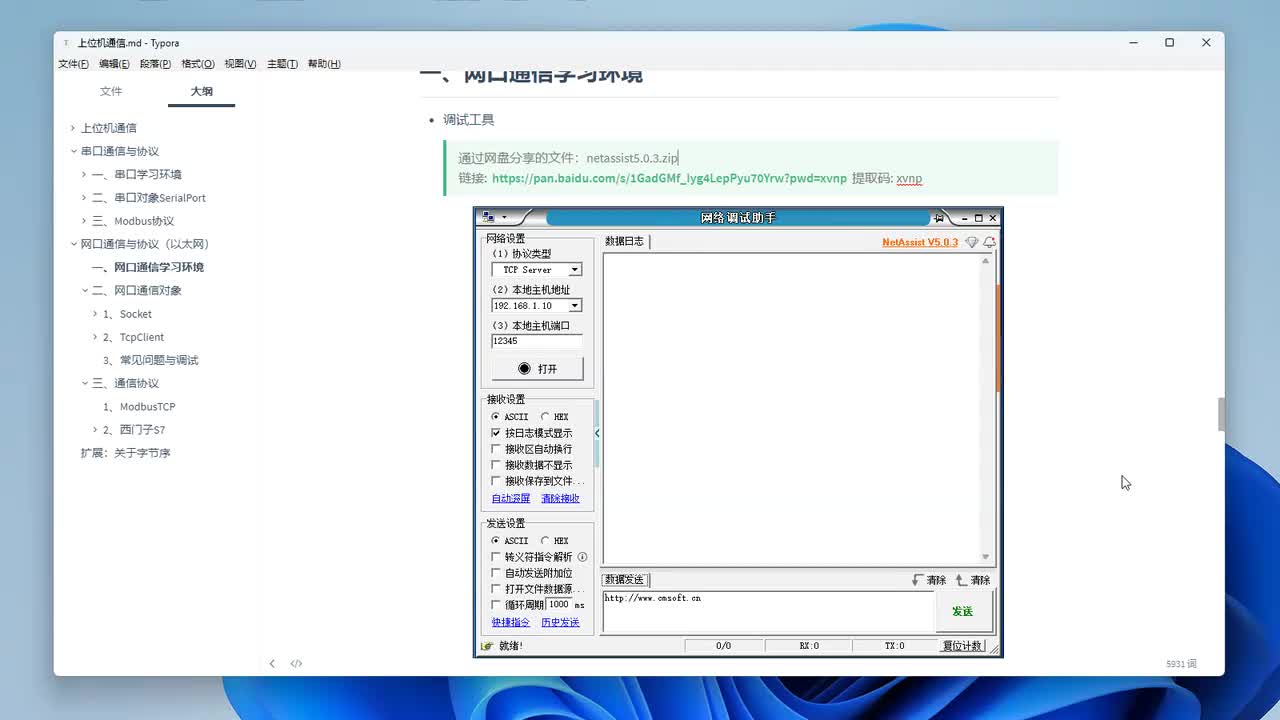Switch to source code mode icon
Viewport: 1280px width, 720px height.
tap(296, 663)
